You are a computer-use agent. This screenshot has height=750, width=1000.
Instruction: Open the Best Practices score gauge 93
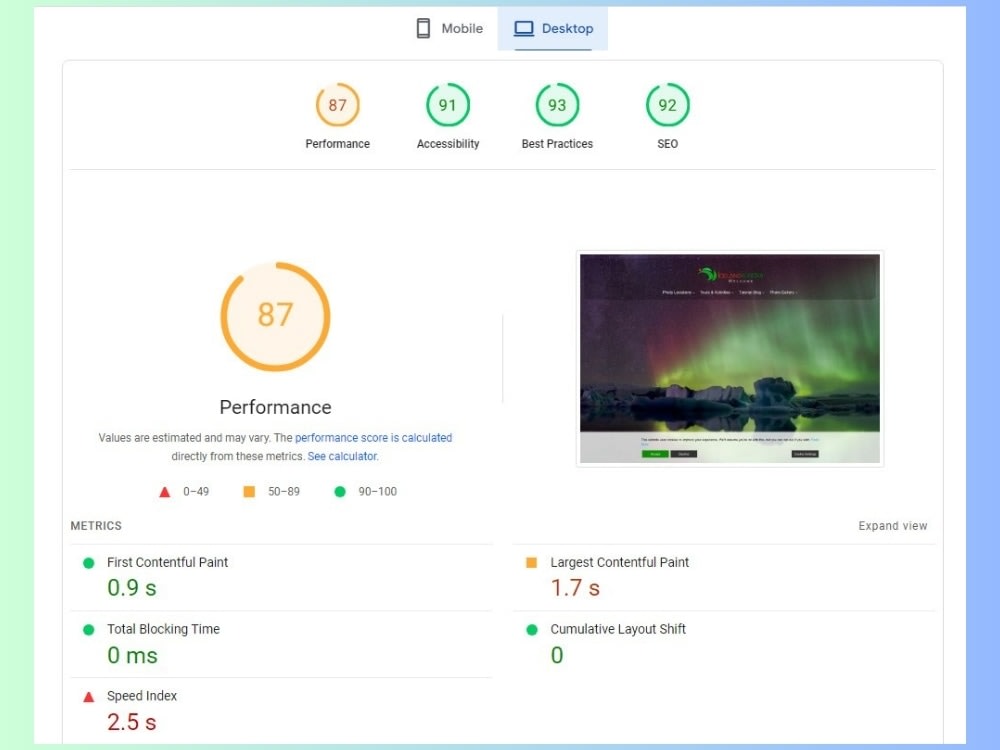point(557,105)
